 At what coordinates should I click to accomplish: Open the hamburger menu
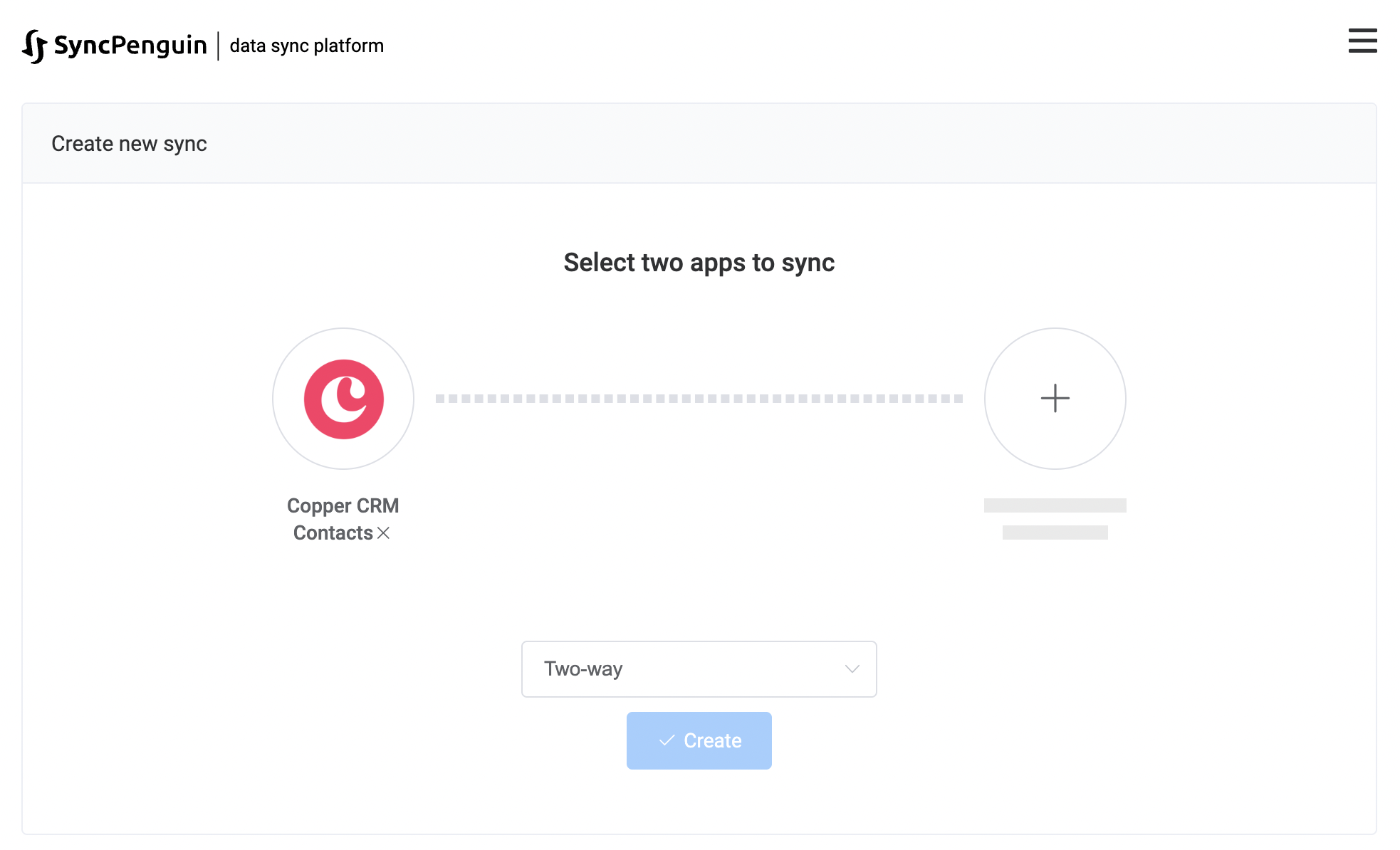click(1362, 41)
